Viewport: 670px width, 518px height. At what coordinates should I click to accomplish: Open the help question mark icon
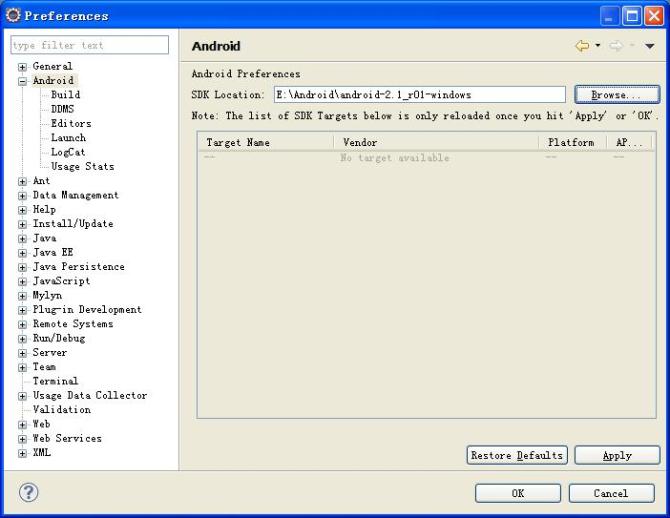point(29,492)
